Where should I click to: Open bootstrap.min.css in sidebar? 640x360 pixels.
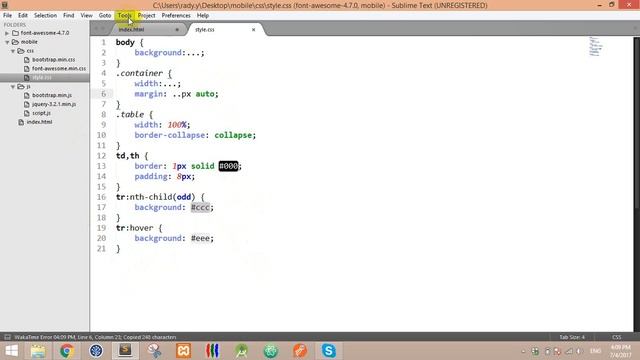click(53, 60)
